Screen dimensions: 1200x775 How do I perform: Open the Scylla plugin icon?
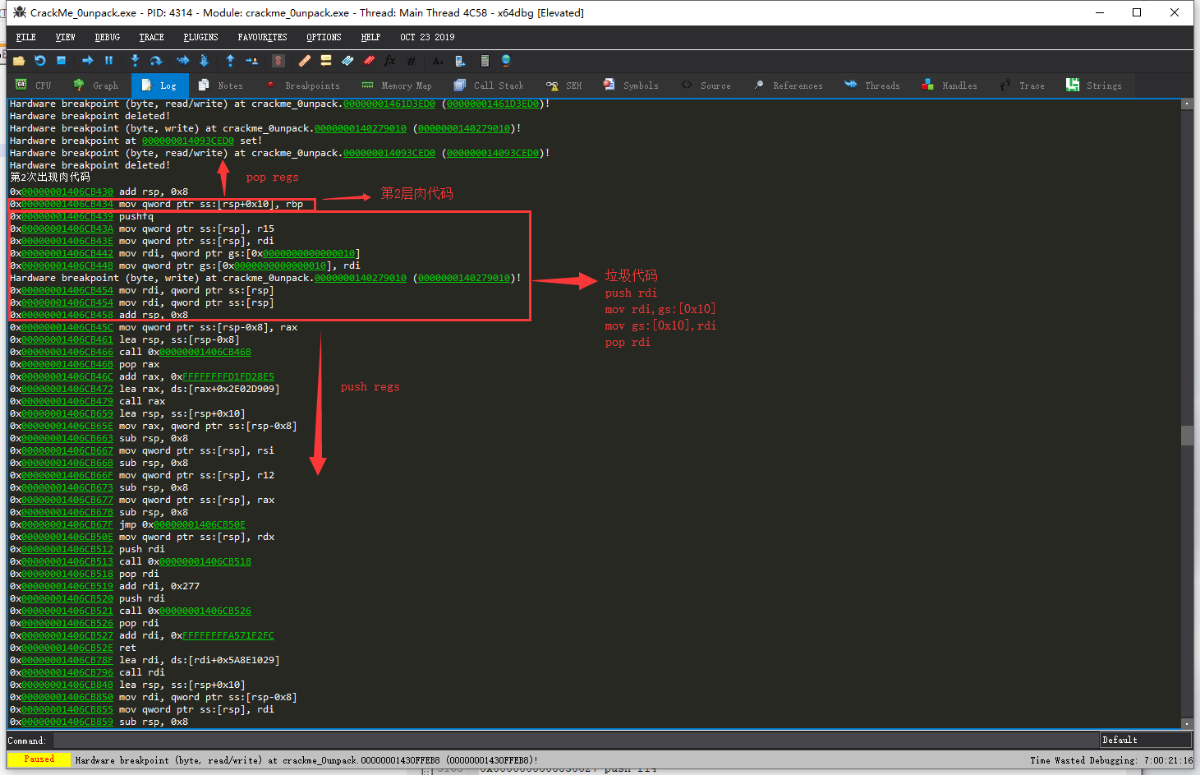[279, 61]
